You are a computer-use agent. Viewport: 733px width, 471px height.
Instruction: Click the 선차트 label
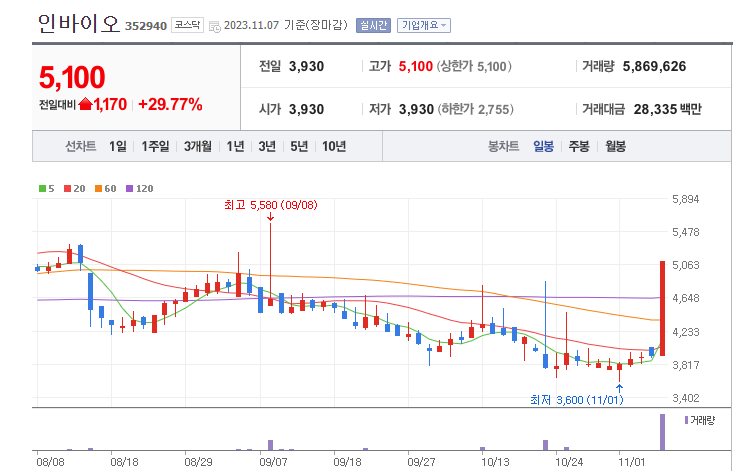click(x=80, y=146)
